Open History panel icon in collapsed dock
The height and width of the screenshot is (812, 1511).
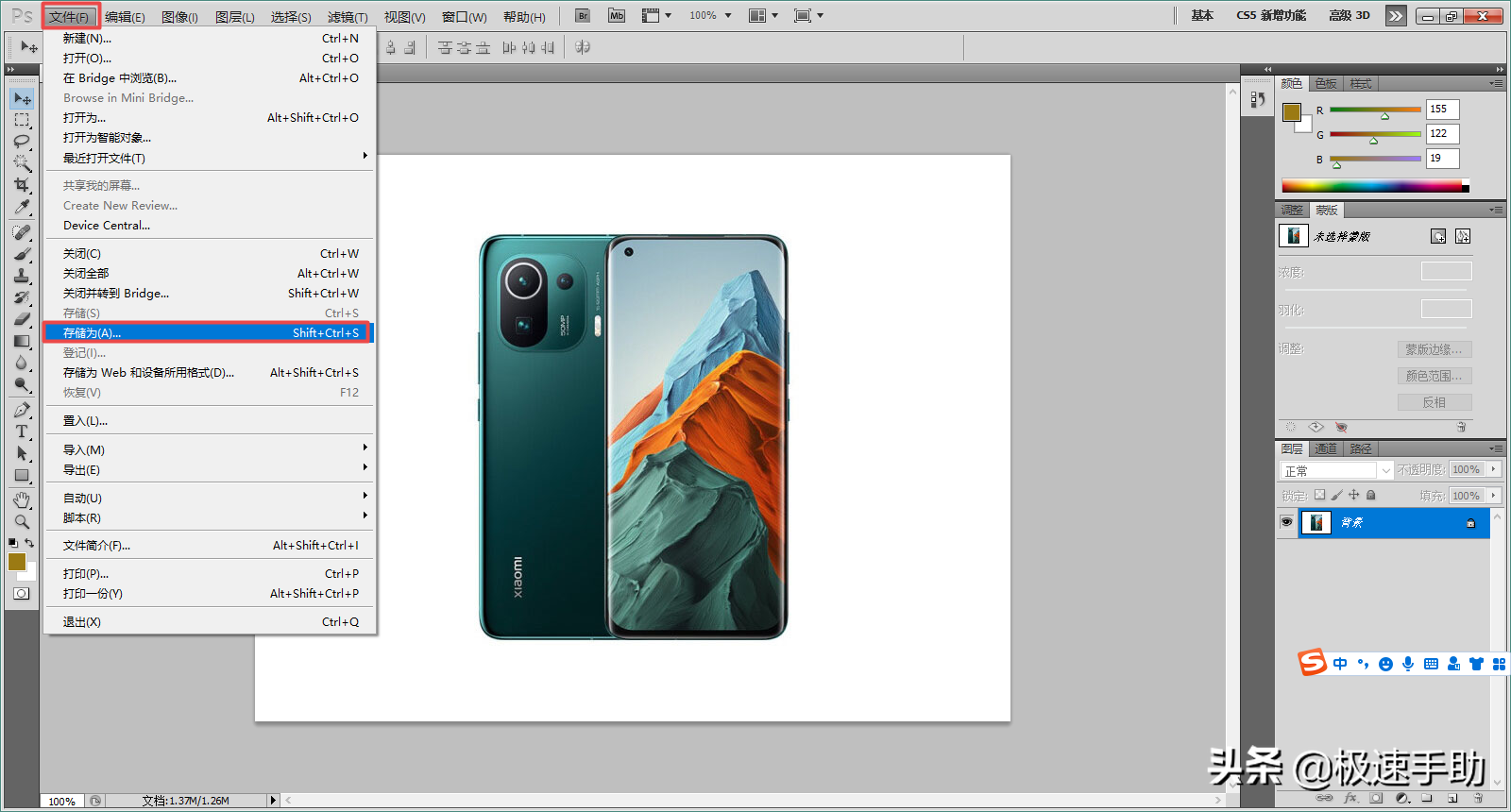(1257, 99)
